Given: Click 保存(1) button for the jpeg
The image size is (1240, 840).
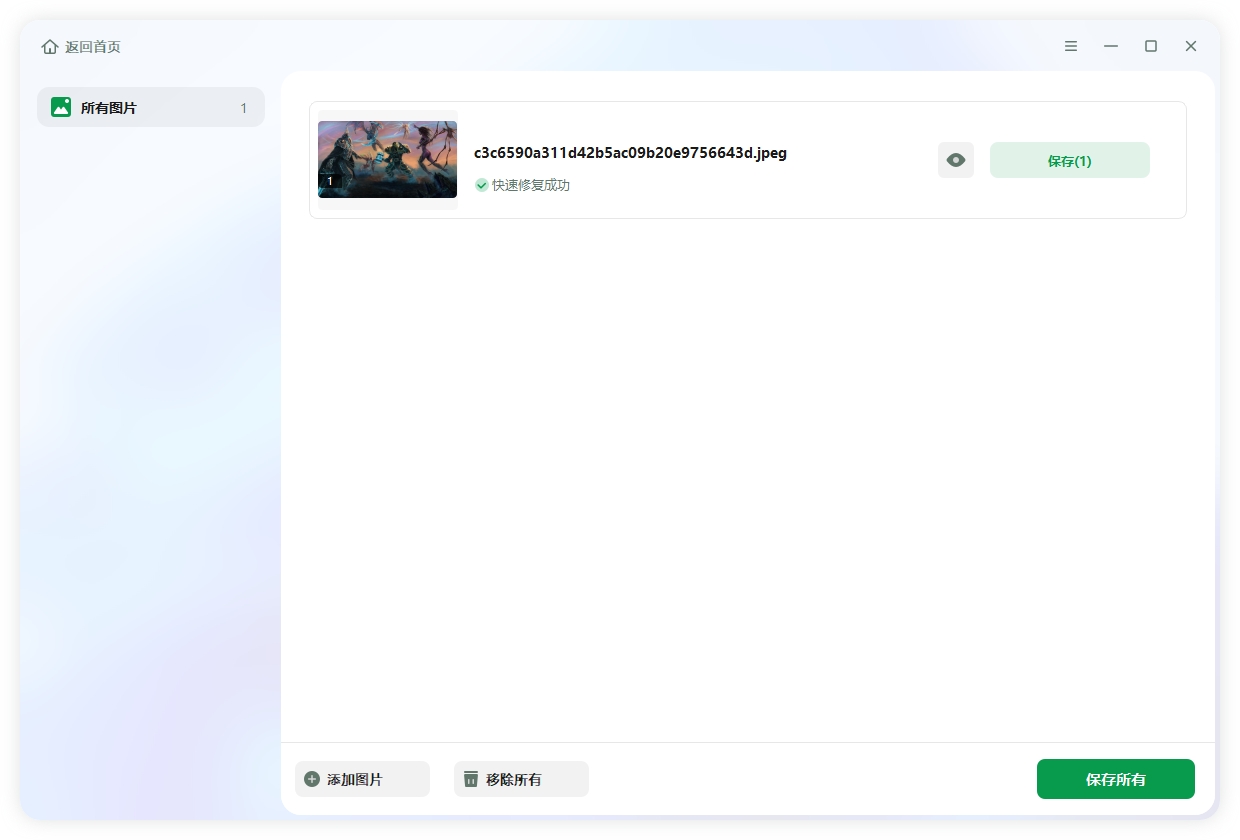Looking at the screenshot, I should click(1070, 160).
